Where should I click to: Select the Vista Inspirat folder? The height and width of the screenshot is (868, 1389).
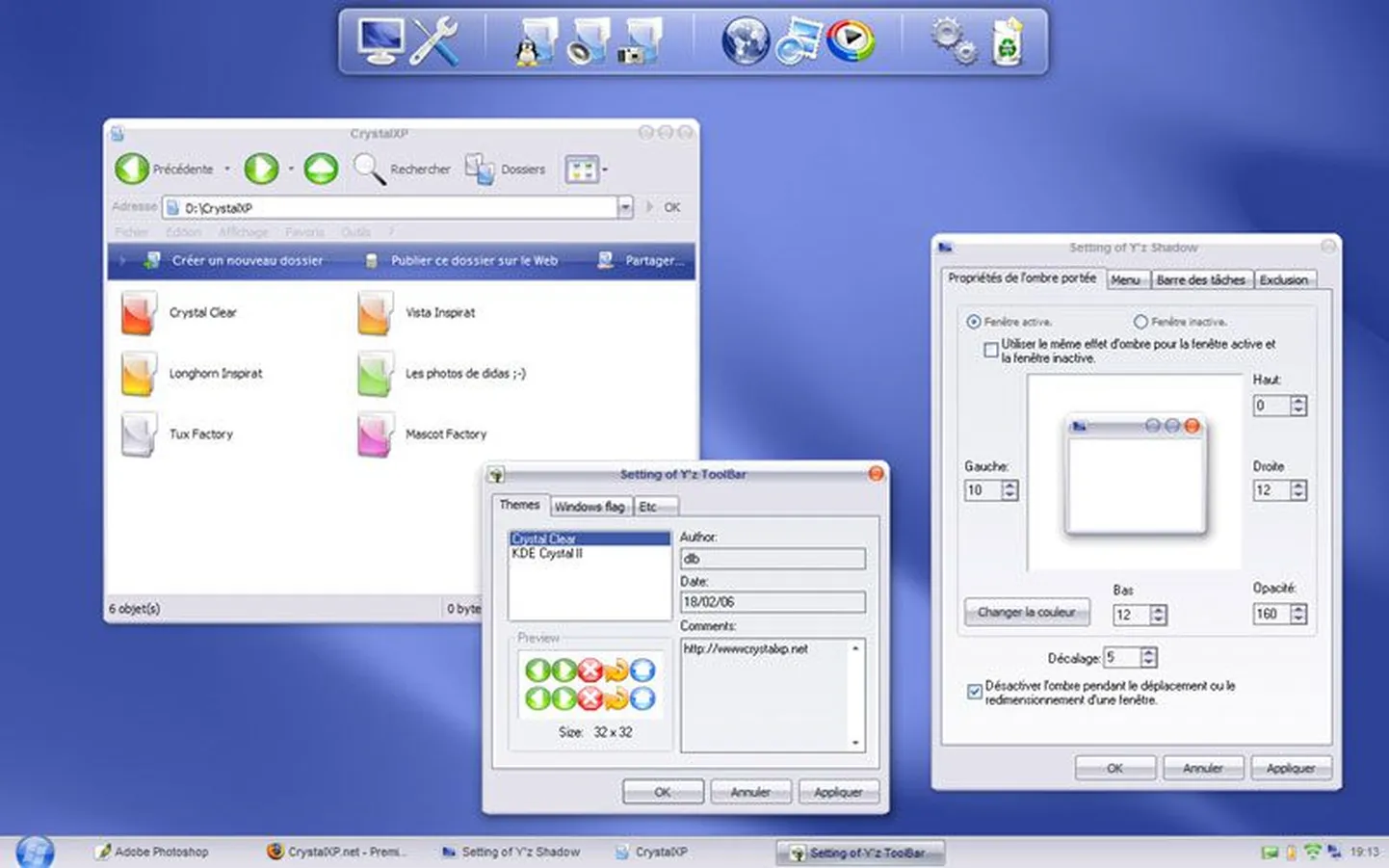click(x=416, y=313)
